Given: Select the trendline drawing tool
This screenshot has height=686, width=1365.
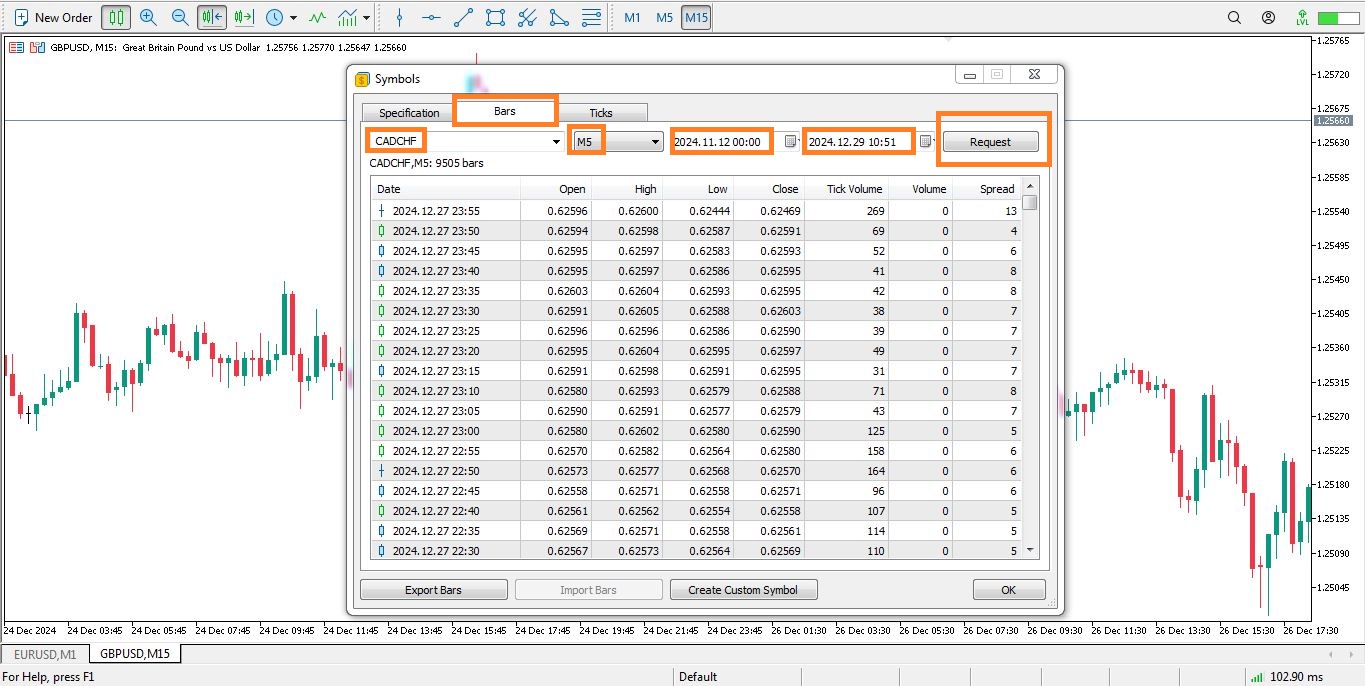Looking at the screenshot, I should click(463, 17).
